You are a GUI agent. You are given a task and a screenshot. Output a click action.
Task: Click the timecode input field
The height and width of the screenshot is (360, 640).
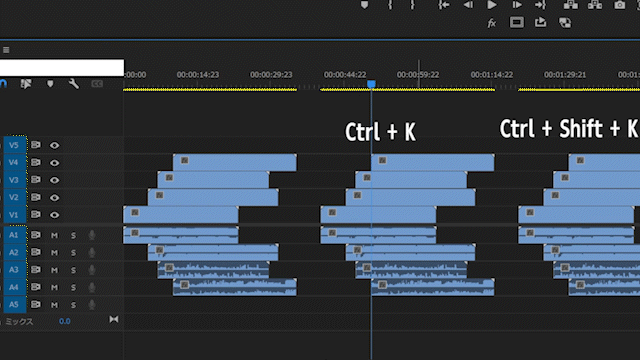pos(62,67)
